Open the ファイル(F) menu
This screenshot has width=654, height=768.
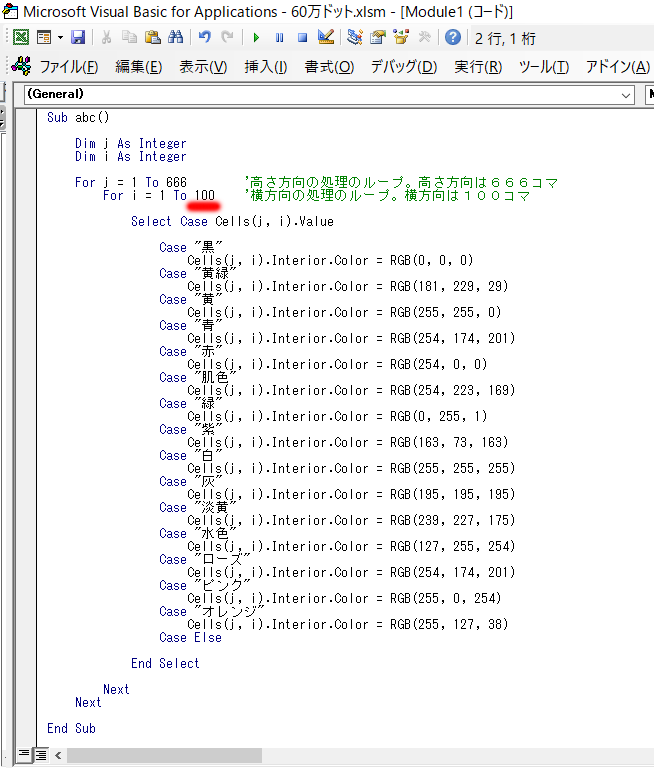pos(69,67)
